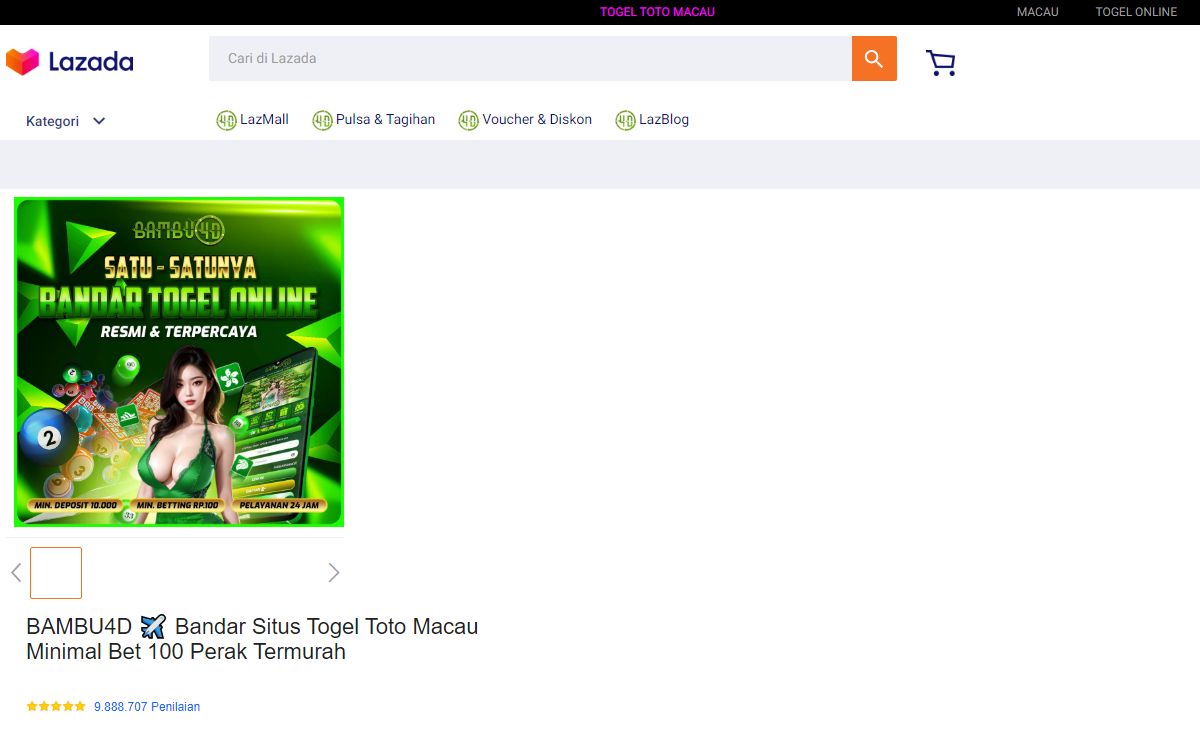Open the TOGEL ONLINE top menu item
The width and height of the screenshot is (1200, 740).
click(1136, 12)
